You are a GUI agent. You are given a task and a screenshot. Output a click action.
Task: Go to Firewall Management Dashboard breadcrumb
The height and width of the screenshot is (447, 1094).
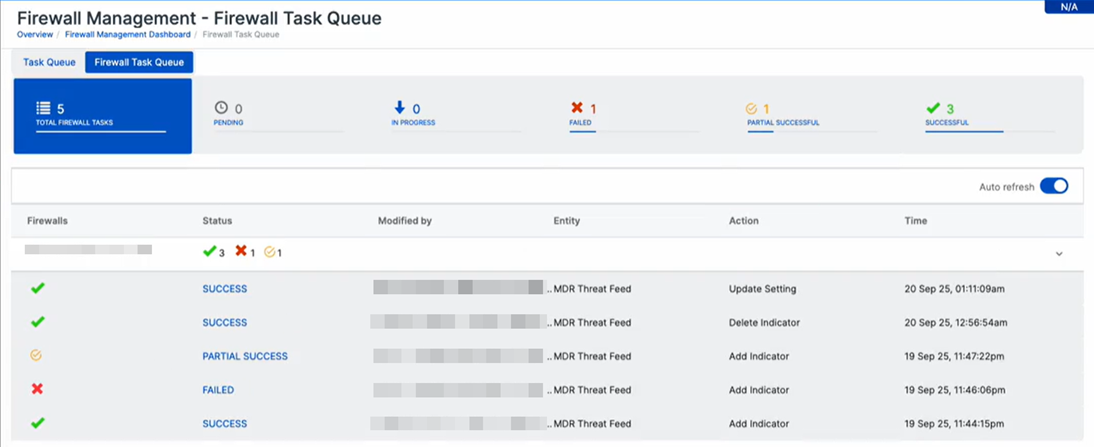click(x=130, y=34)
